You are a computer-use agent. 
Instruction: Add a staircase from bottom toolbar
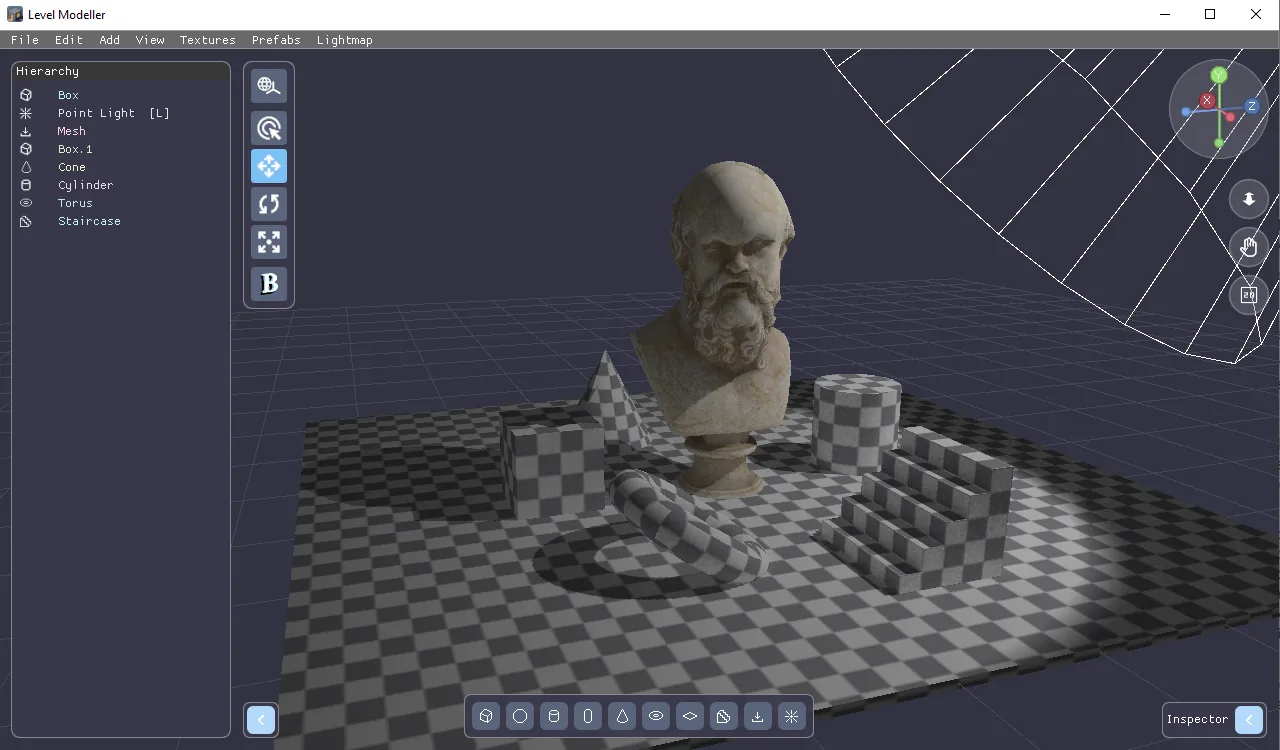point(724,716)
